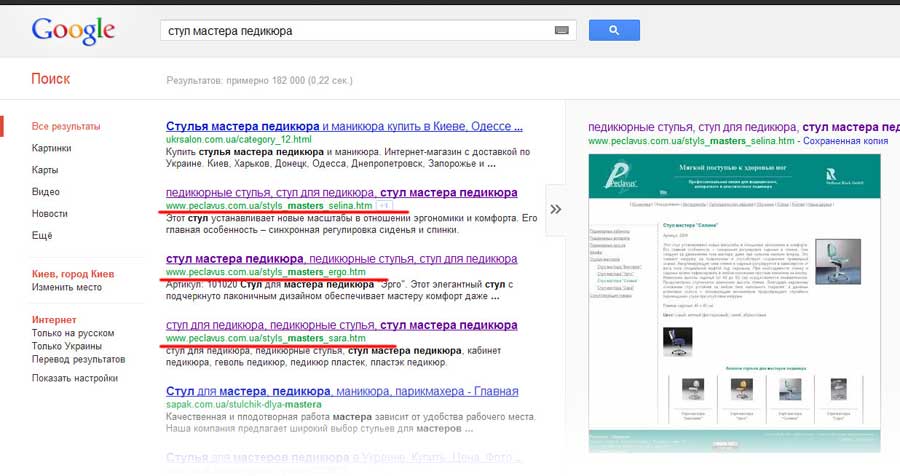
Task: Click 'Киев, город Киев' location text
Action: 73,274
